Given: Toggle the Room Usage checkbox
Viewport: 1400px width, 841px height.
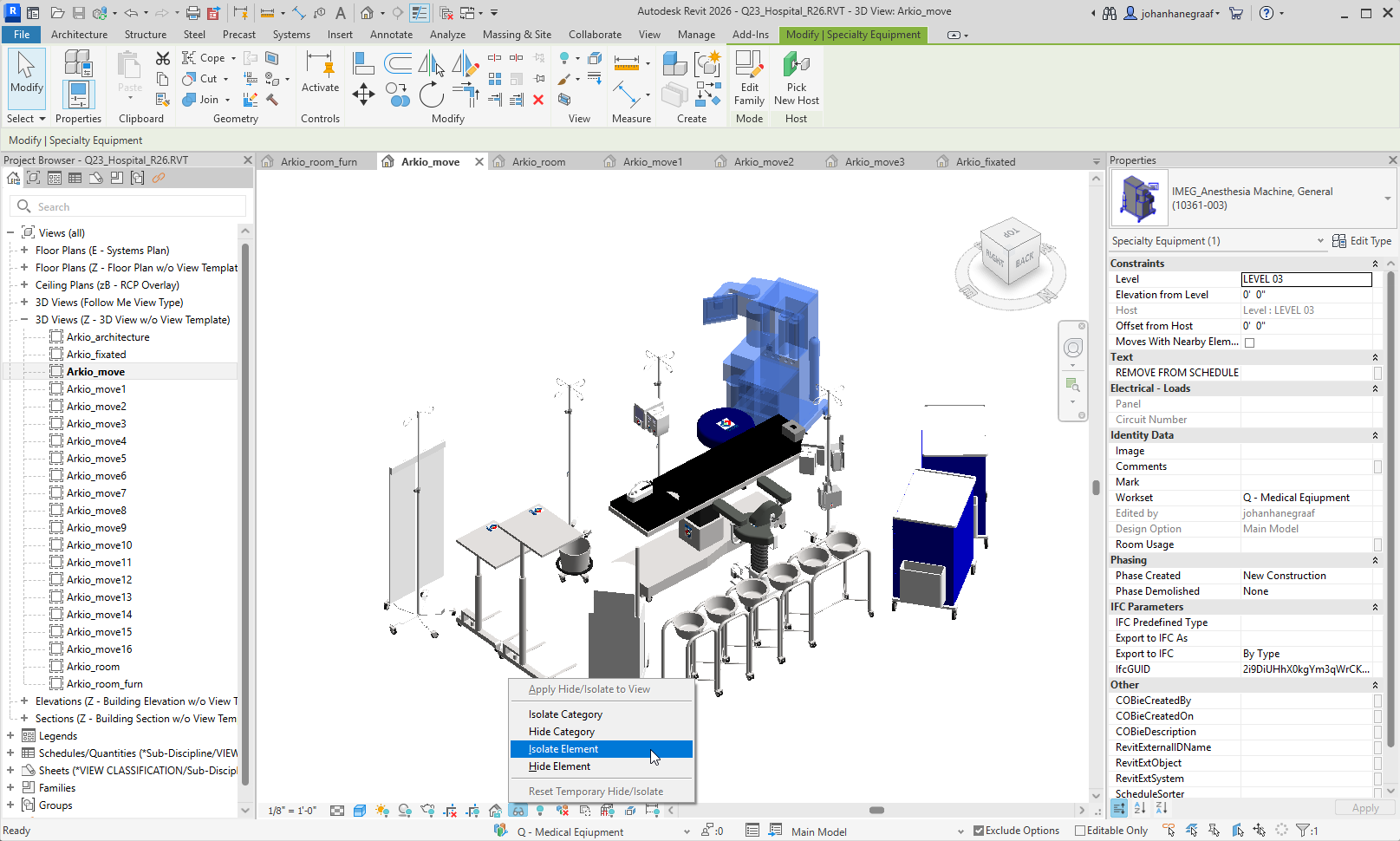Looking at the screenshot, I should click(1377, 544).
